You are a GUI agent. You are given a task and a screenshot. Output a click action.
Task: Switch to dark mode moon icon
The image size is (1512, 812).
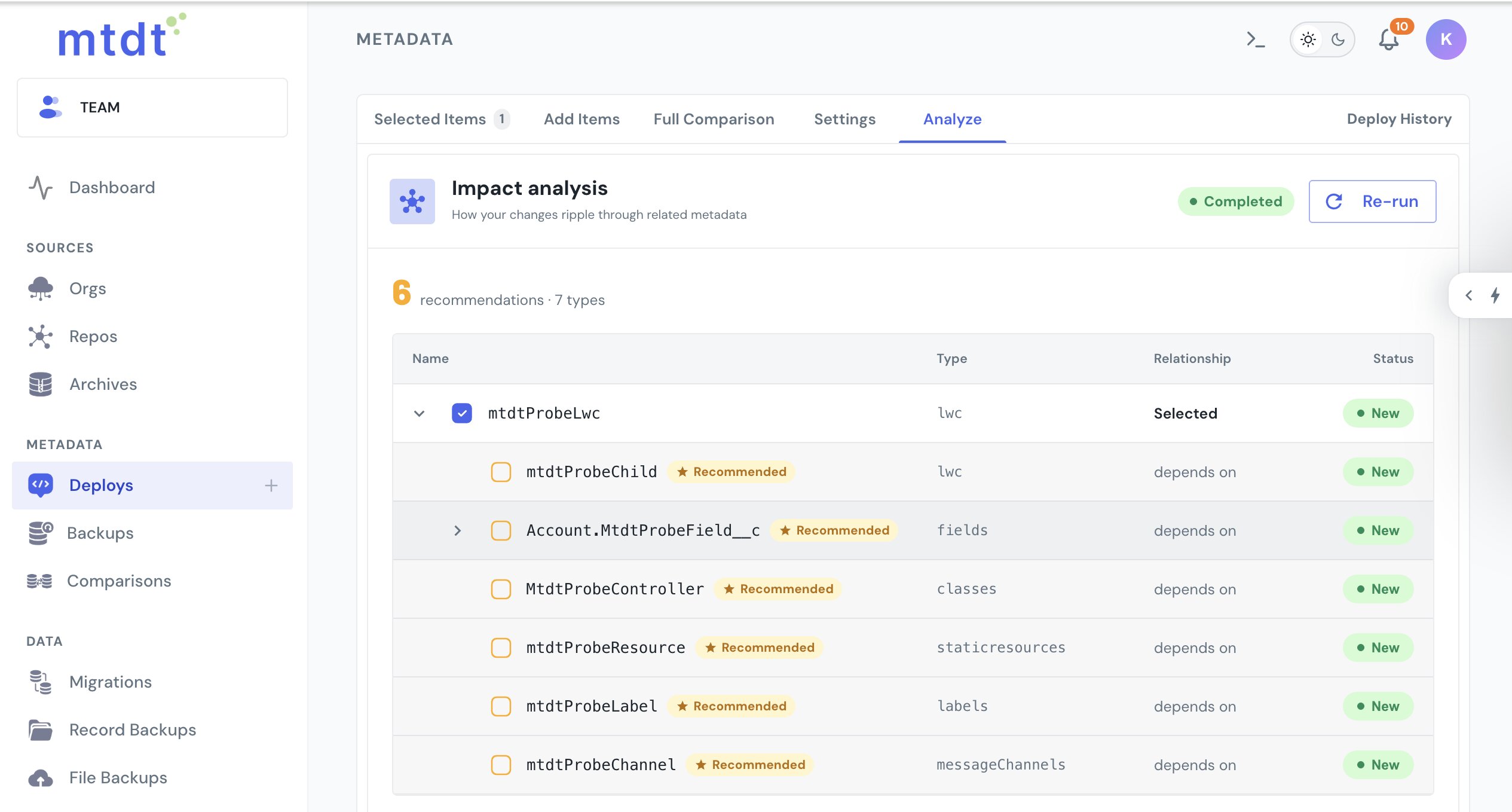[1338, 39]
